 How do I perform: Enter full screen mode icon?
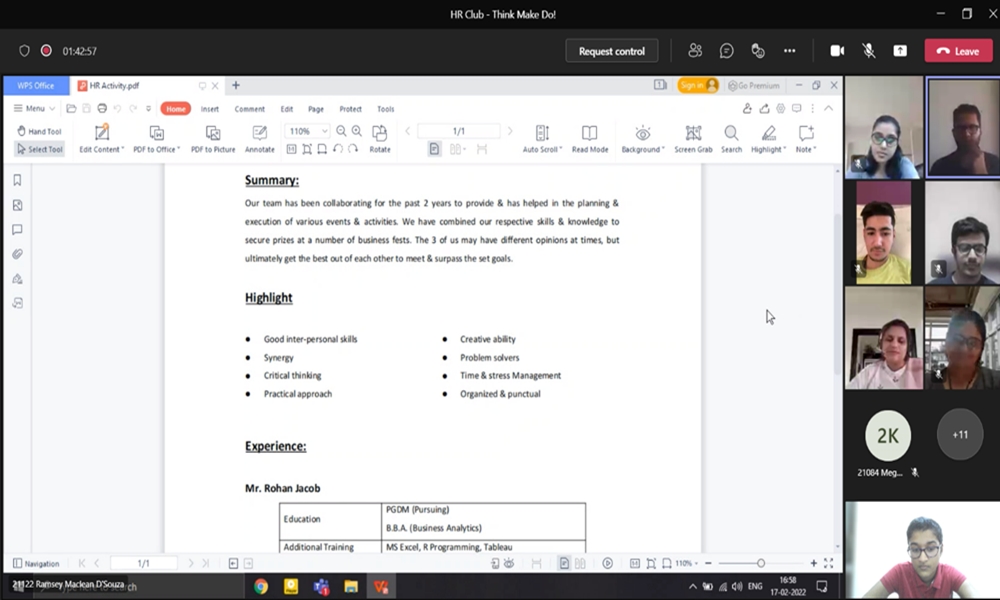(828, 564)
